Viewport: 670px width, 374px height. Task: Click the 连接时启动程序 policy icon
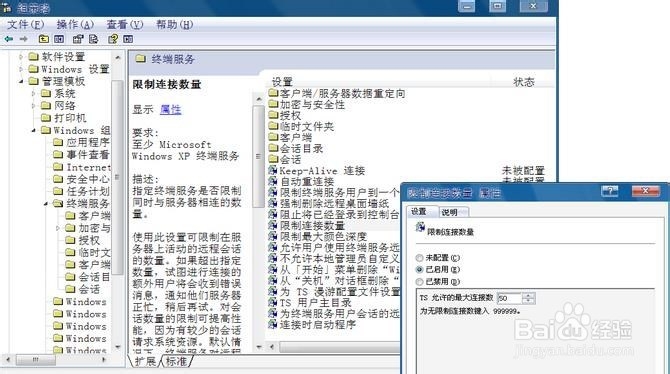coord(273,324)
